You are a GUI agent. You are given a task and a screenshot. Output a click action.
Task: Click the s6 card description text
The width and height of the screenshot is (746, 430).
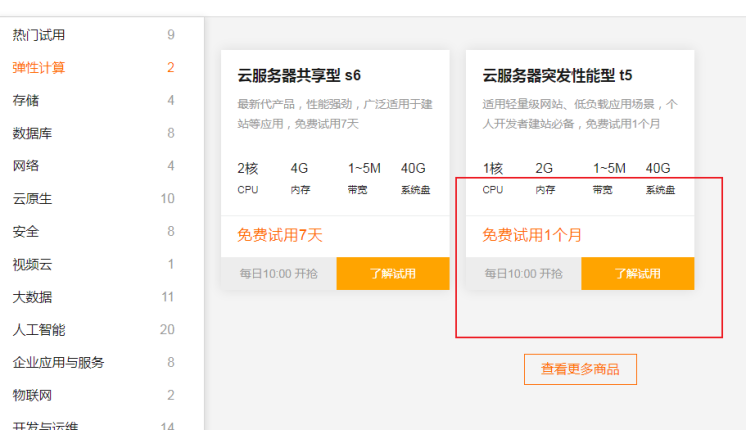point(335,114)
